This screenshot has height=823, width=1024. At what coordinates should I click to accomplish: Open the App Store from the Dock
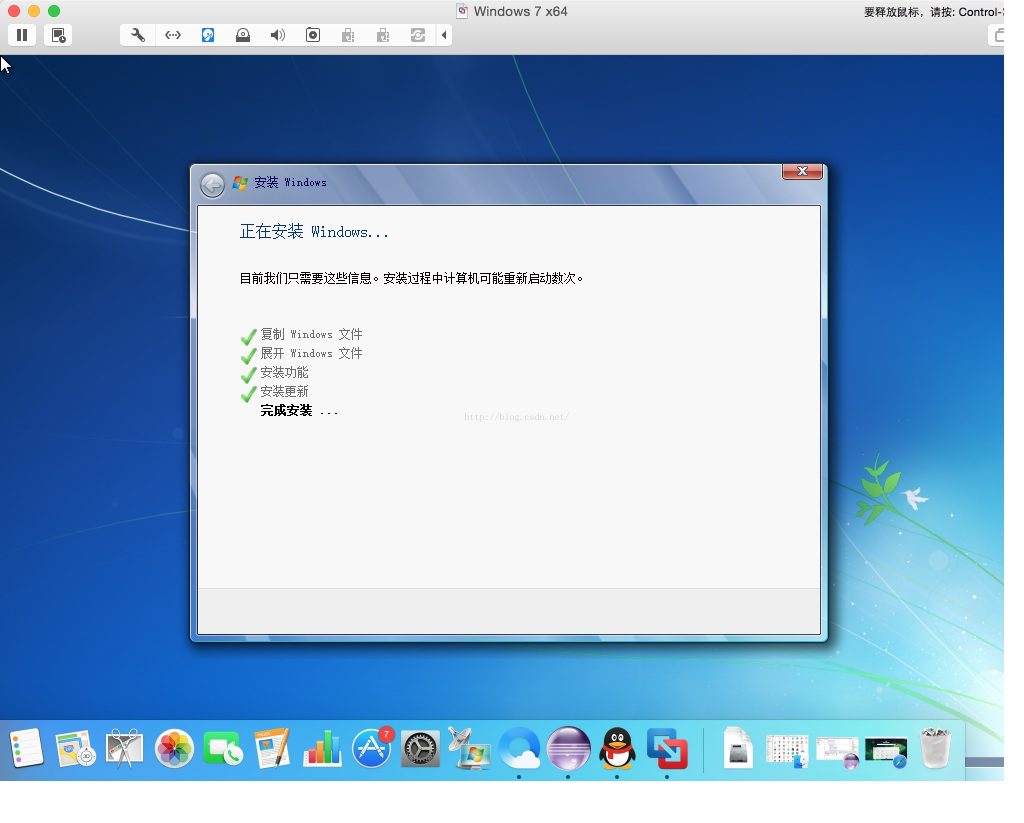(372, 749)
